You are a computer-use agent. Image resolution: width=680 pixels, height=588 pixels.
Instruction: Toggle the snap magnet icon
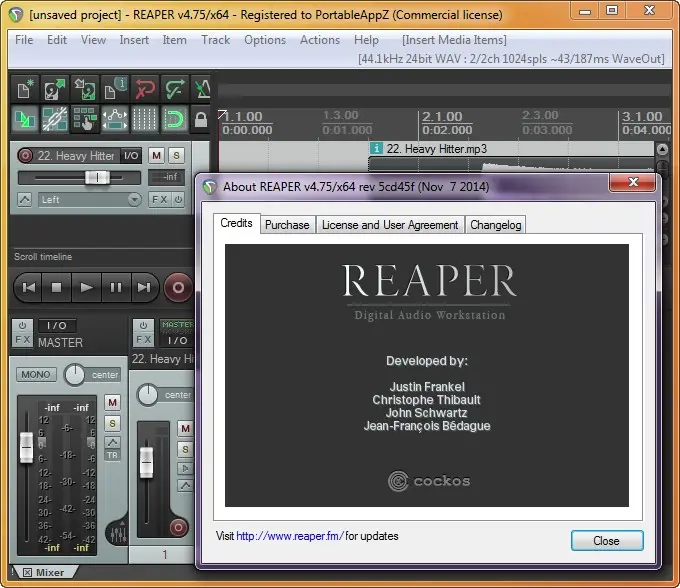click(x=174, y=118)
